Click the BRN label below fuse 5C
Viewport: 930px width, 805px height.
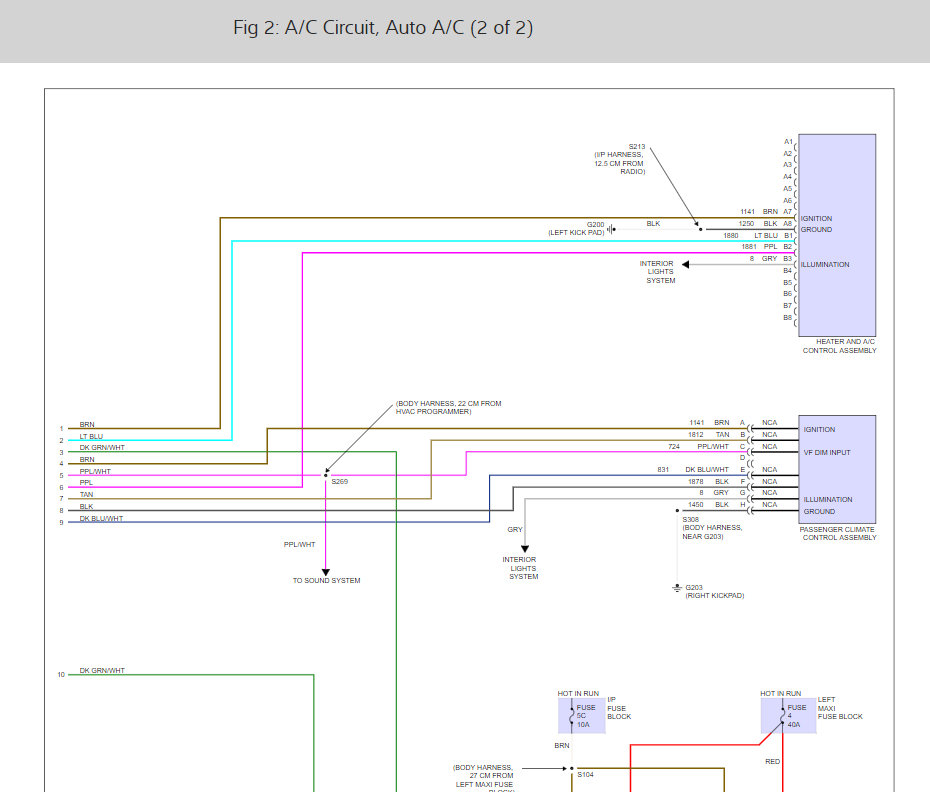coord(562,746)
